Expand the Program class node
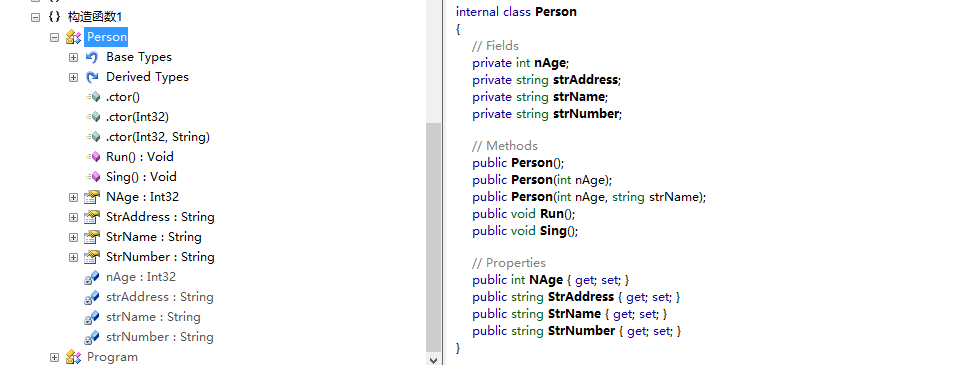 point(54,358)
